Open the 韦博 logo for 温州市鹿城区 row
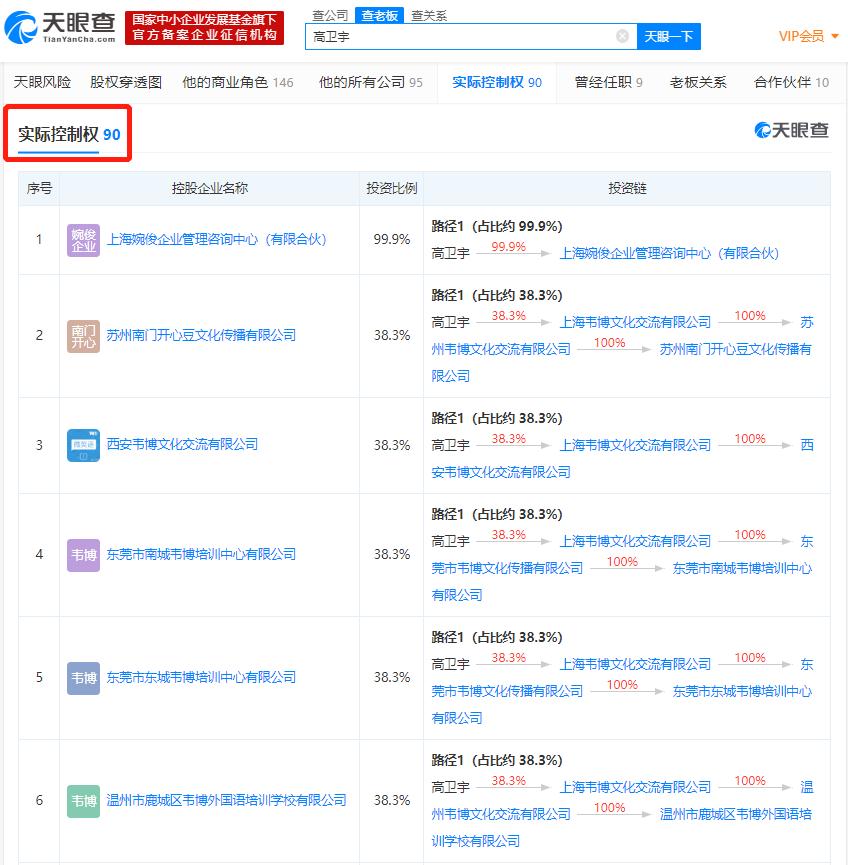This screenshot has height=865, width=848. click(83, 801)
